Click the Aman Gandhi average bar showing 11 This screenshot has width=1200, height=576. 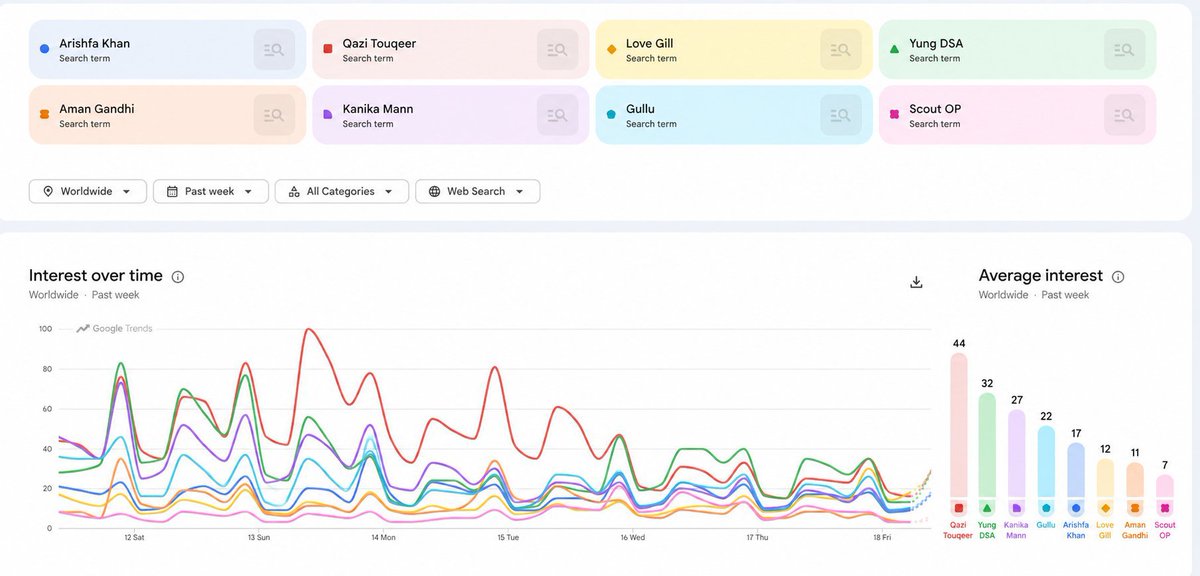pyautogui.click(x=1135, y=490)
